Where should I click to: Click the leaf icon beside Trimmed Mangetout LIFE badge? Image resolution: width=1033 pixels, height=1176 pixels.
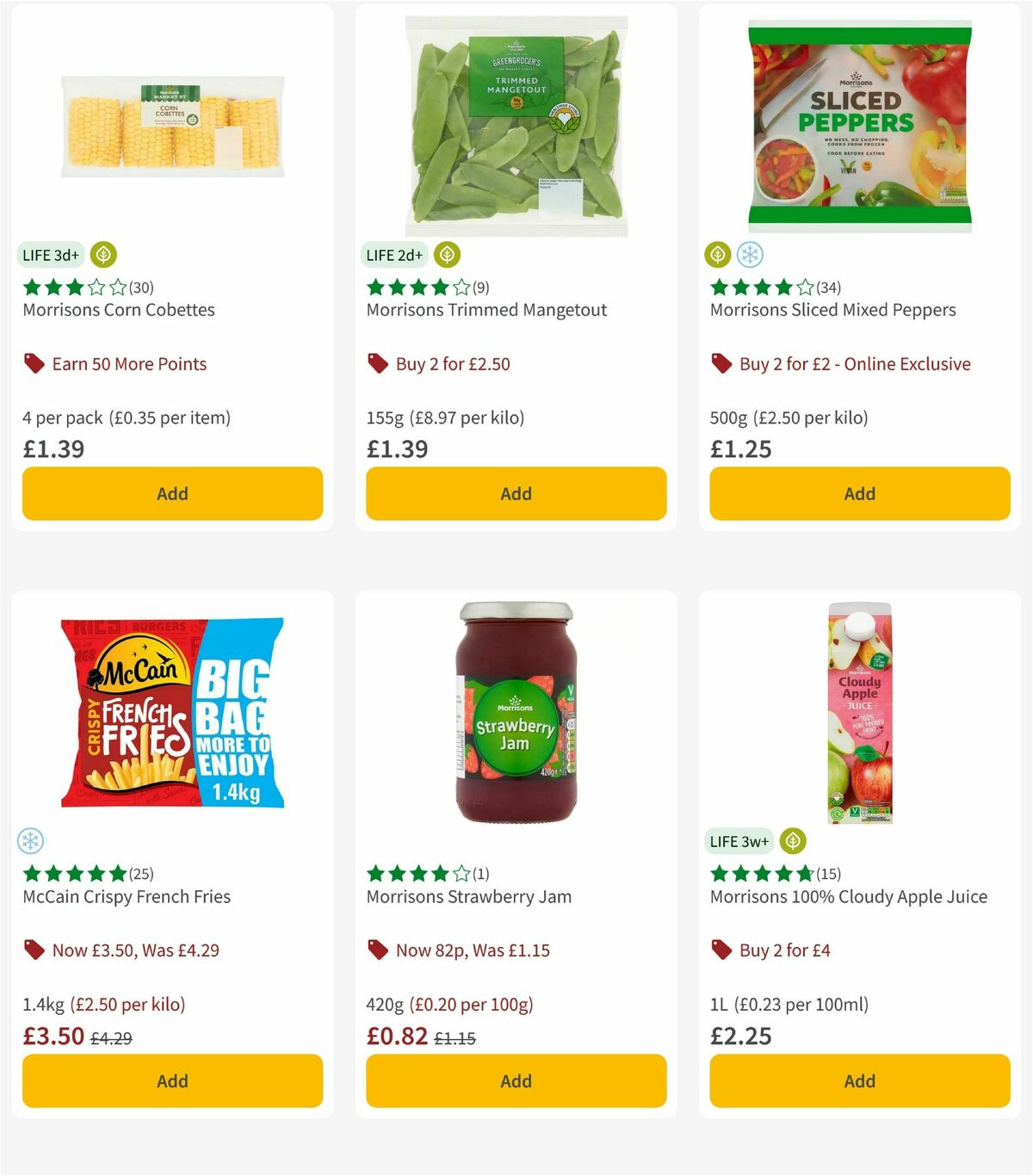(x=446, y=255)
